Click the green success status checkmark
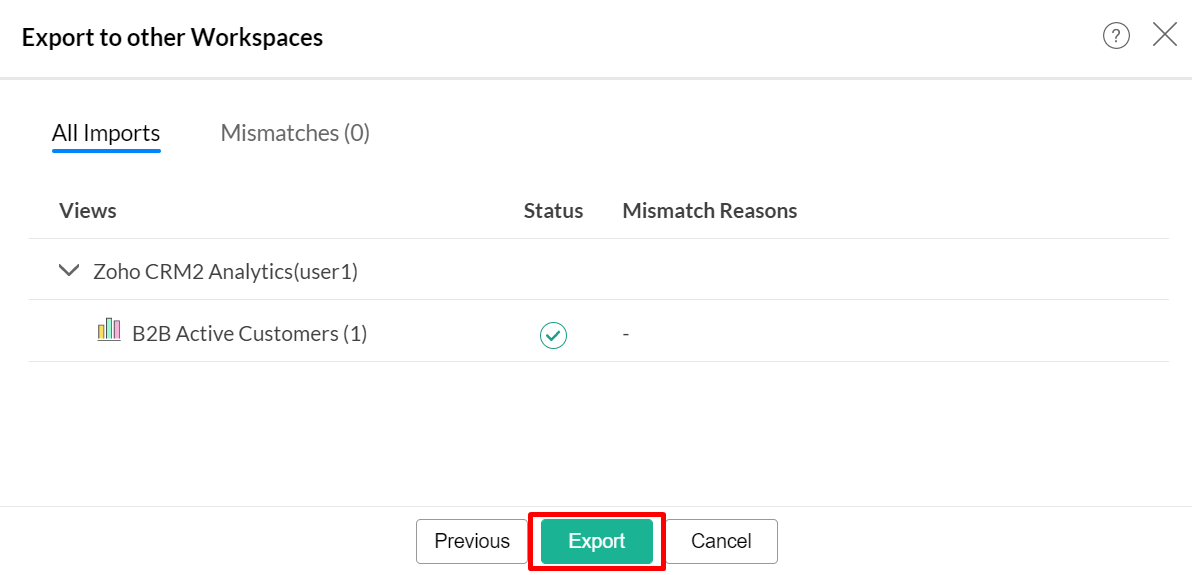1192x575 pixels. [553, 335]
